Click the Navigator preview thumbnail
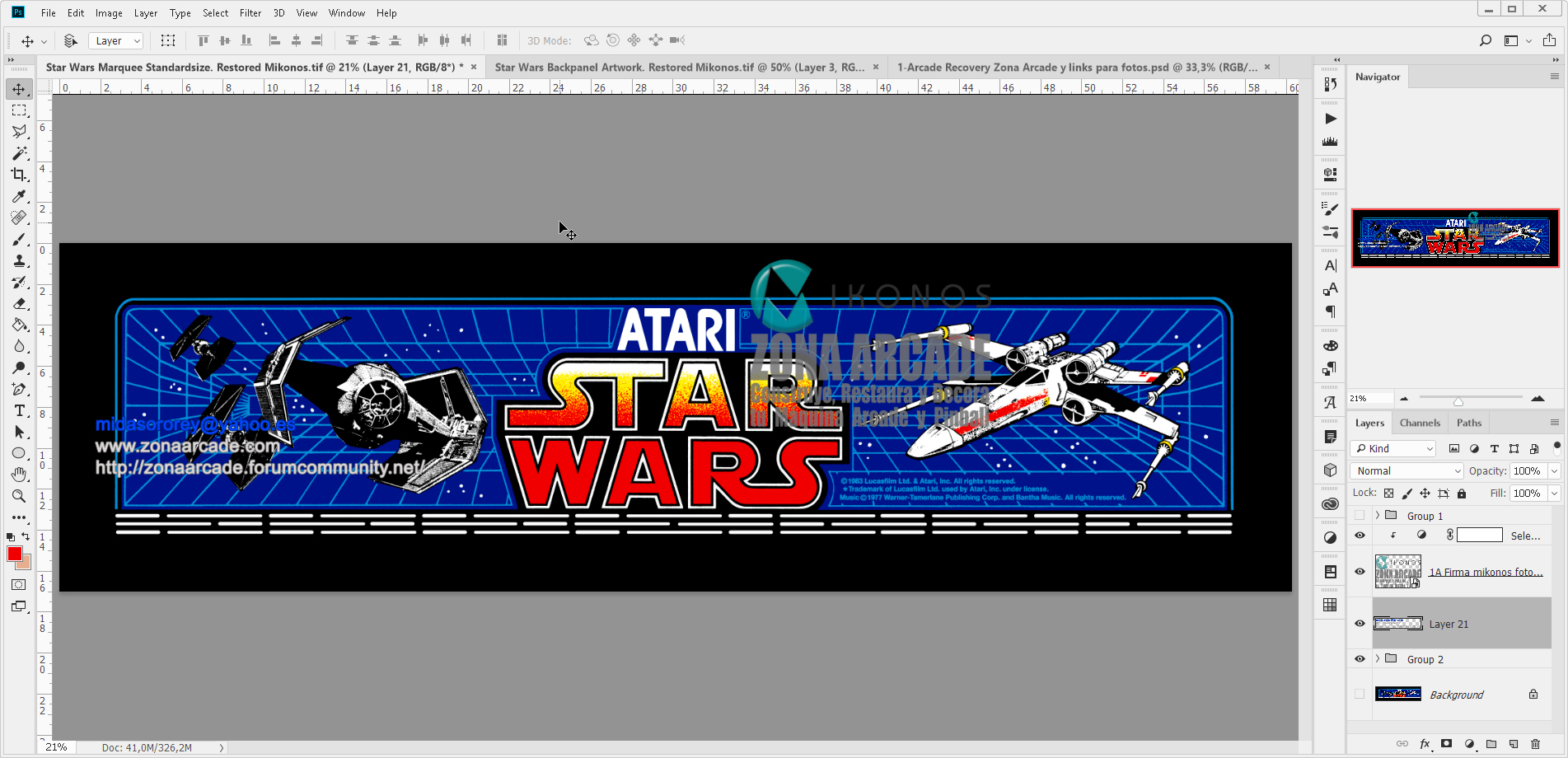Viewport: 1568px width, 758px height. click(x=1455, y=238)
